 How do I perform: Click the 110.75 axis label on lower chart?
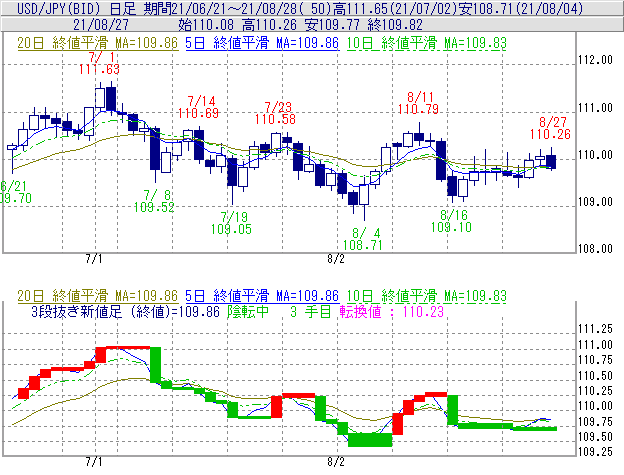(x=595, y=360)
